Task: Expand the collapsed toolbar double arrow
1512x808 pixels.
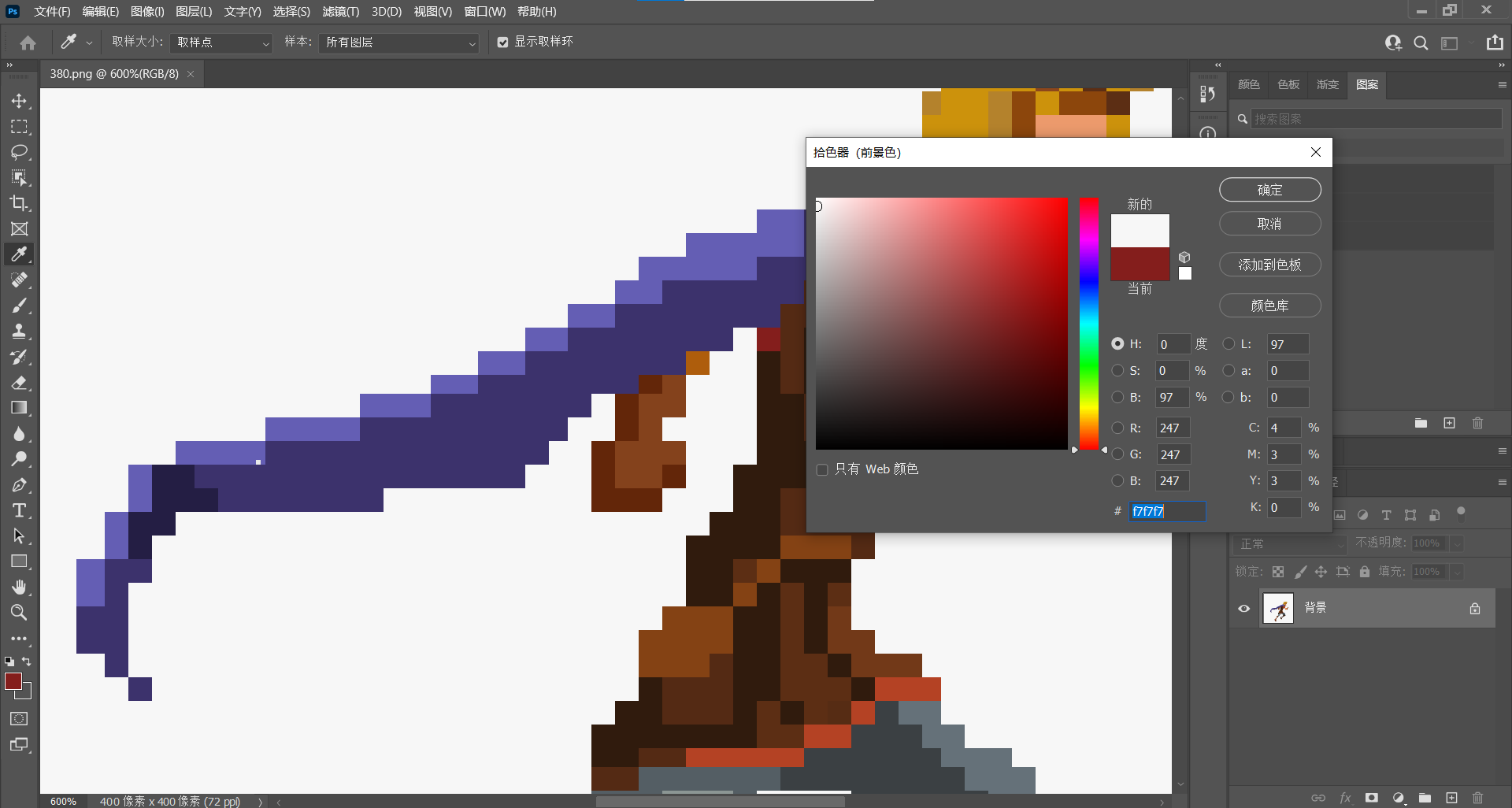Action: click(x=9, y=65)
